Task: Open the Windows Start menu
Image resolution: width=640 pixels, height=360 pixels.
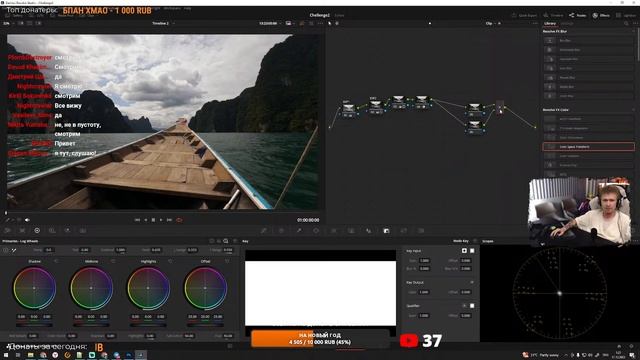Action: pyautogui.click(x=6, y=355)
